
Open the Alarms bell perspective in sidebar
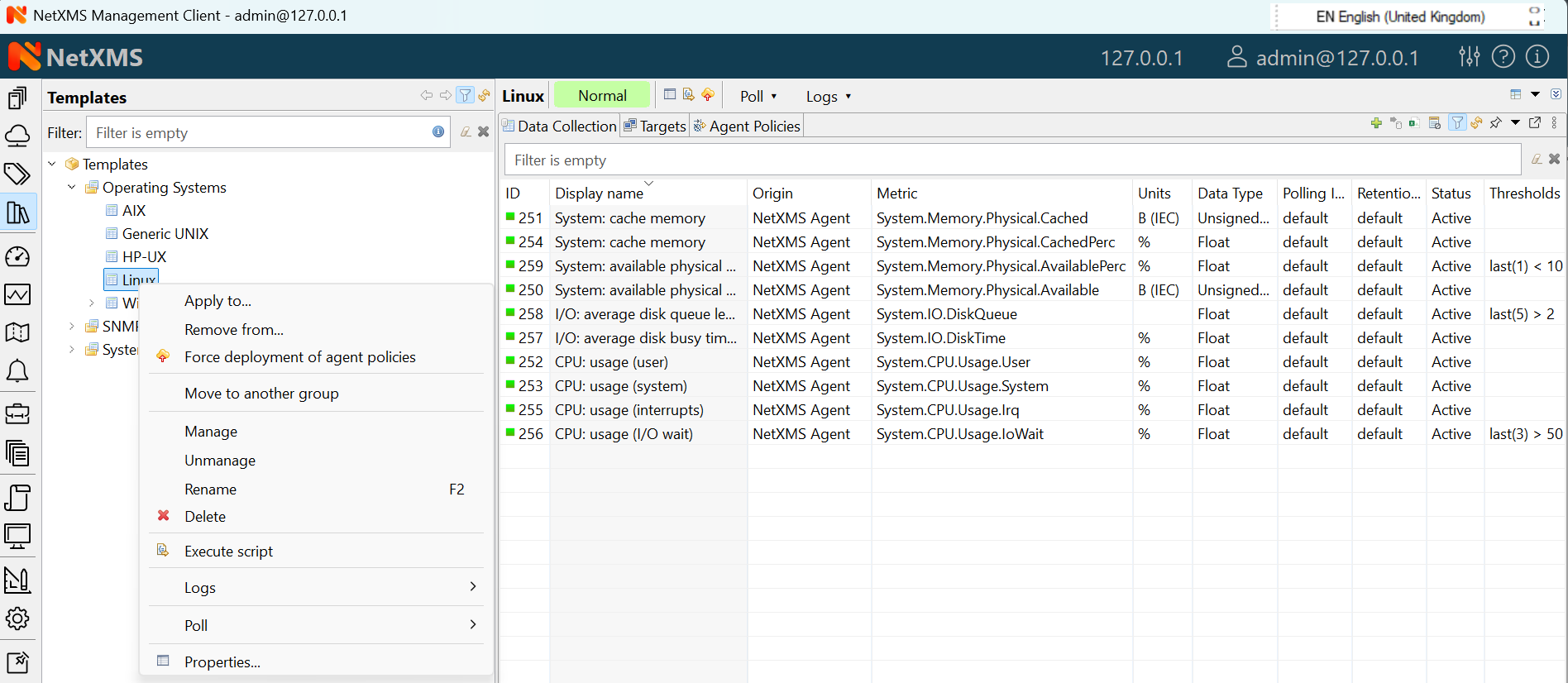click(x=17, y=371)
